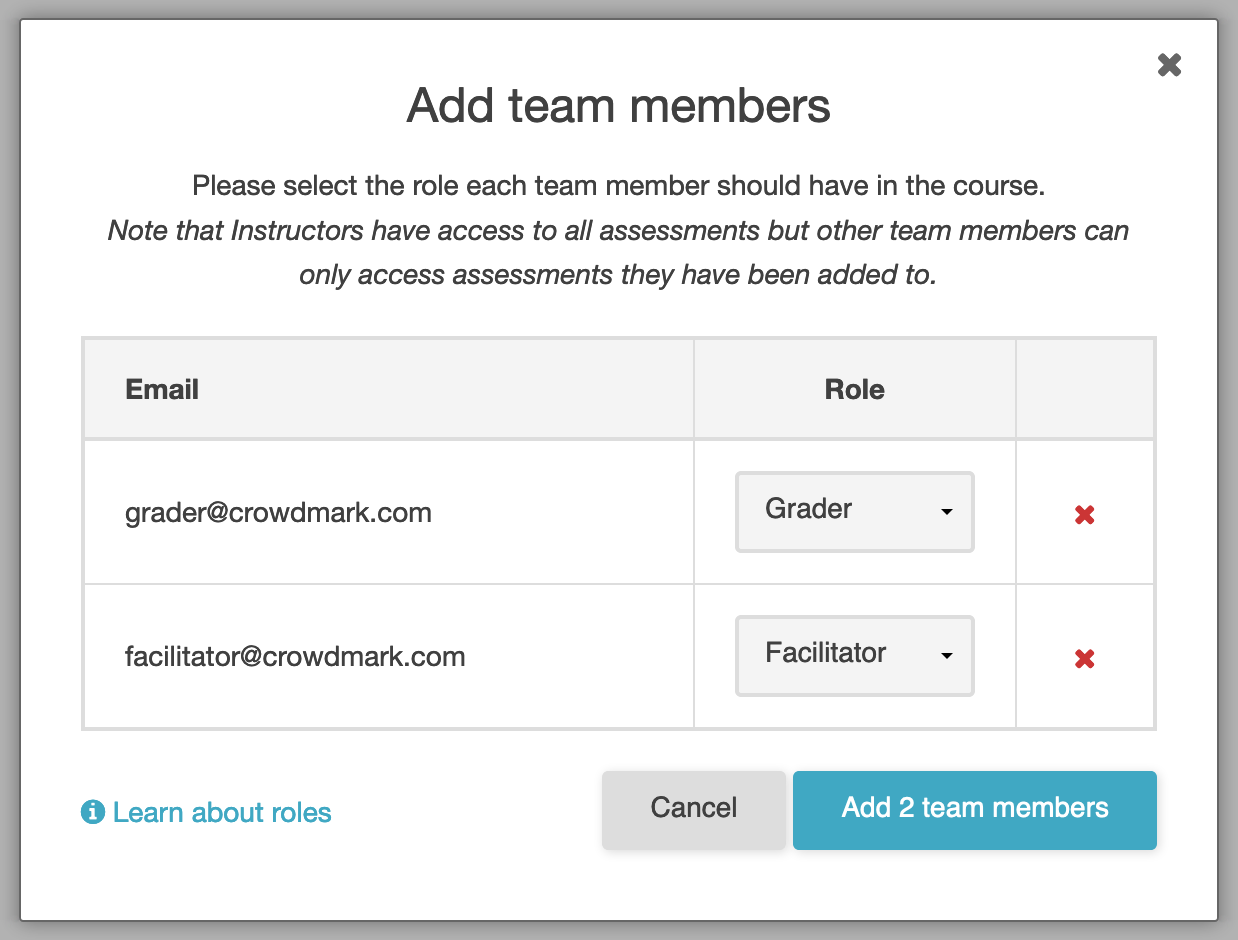Screen dimensions: 1238x940
Task: Click the caret arrow in Grader selector
Action: point(947,512)
